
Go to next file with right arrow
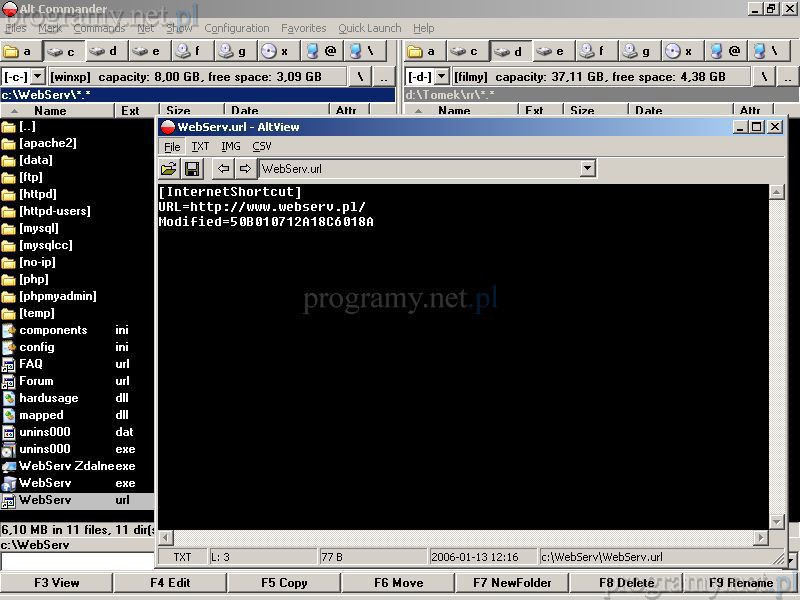[245, 169]
